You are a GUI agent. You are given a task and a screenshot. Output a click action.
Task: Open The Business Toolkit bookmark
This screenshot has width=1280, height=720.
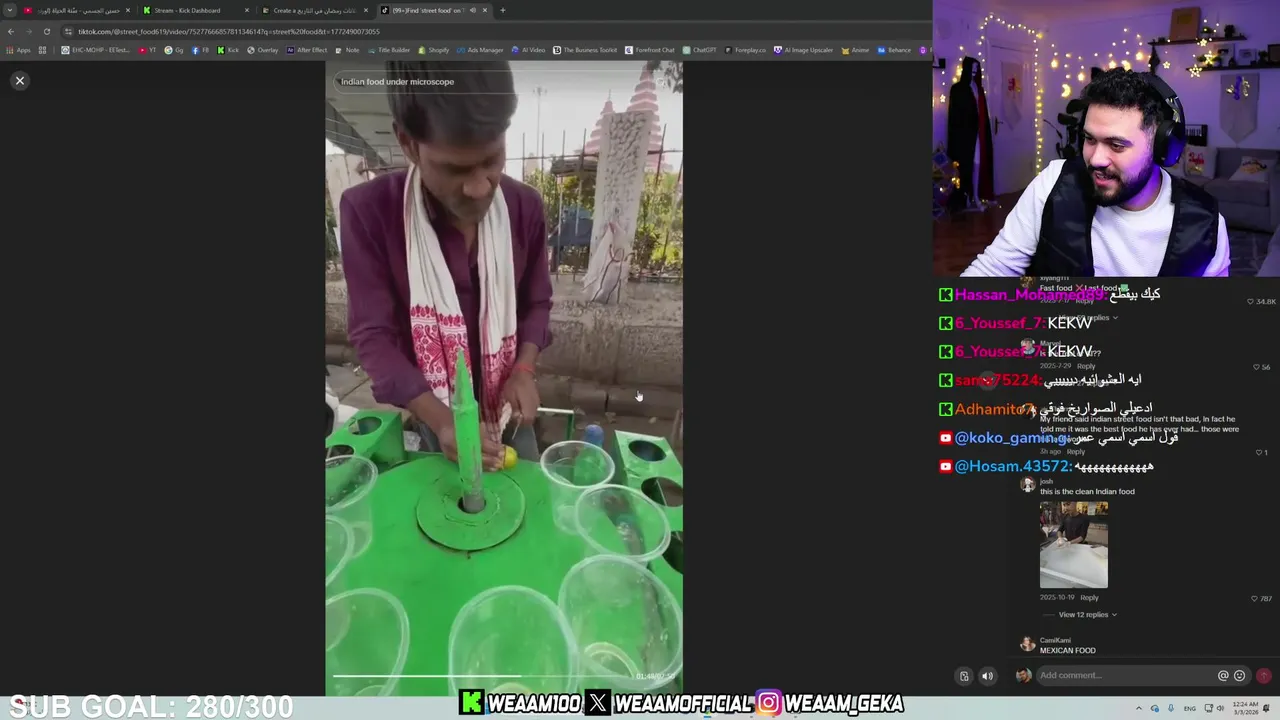coord(585,50)
